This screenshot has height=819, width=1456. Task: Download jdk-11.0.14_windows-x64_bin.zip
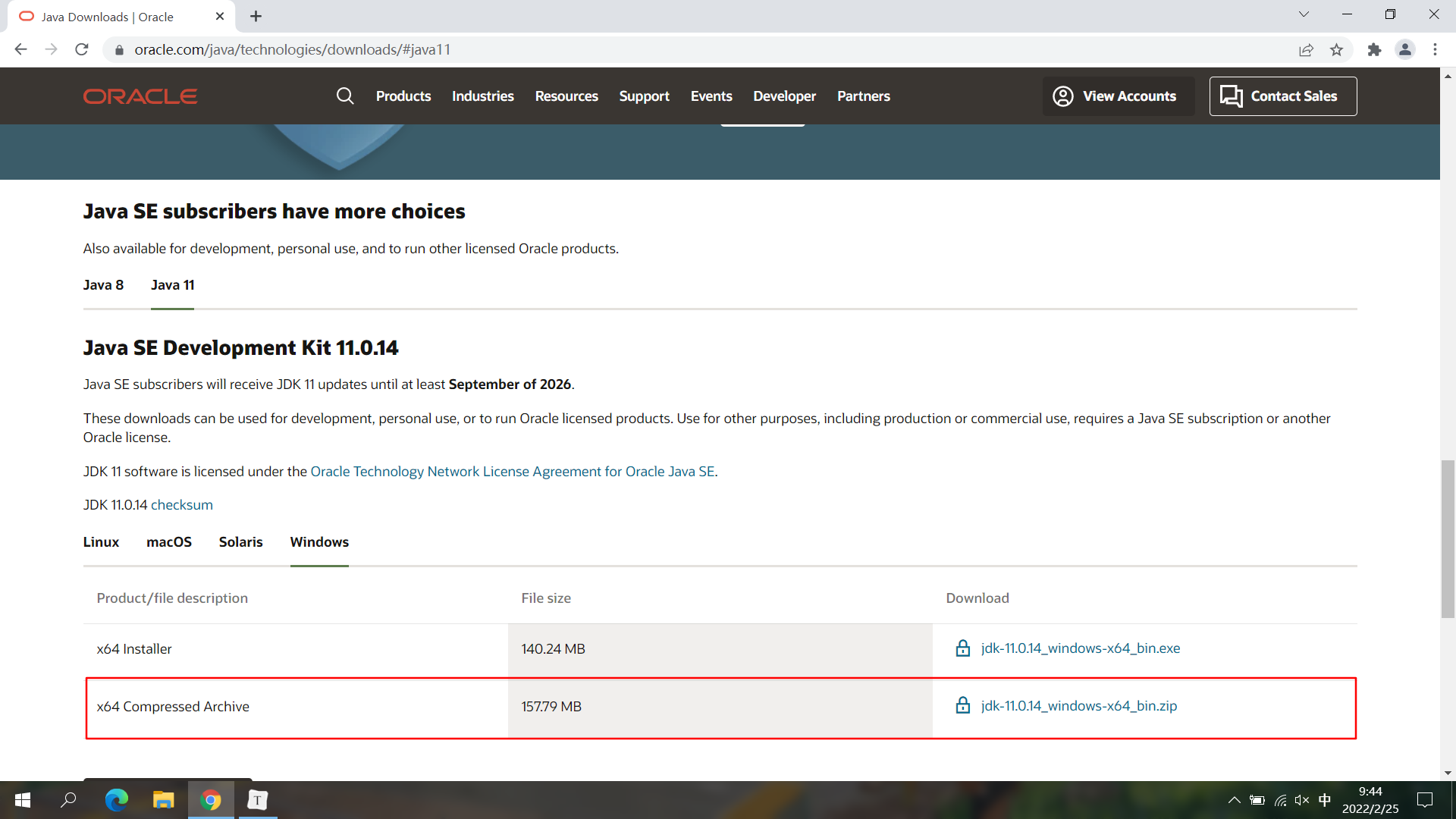[x=1079, y=705]
